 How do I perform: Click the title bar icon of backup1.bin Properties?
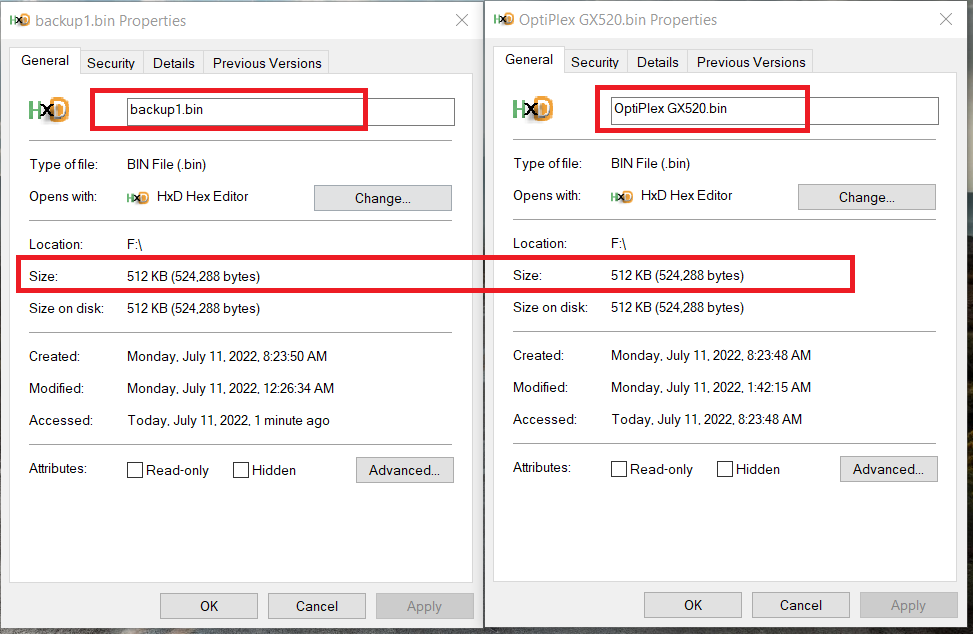(x=19, y=20)
